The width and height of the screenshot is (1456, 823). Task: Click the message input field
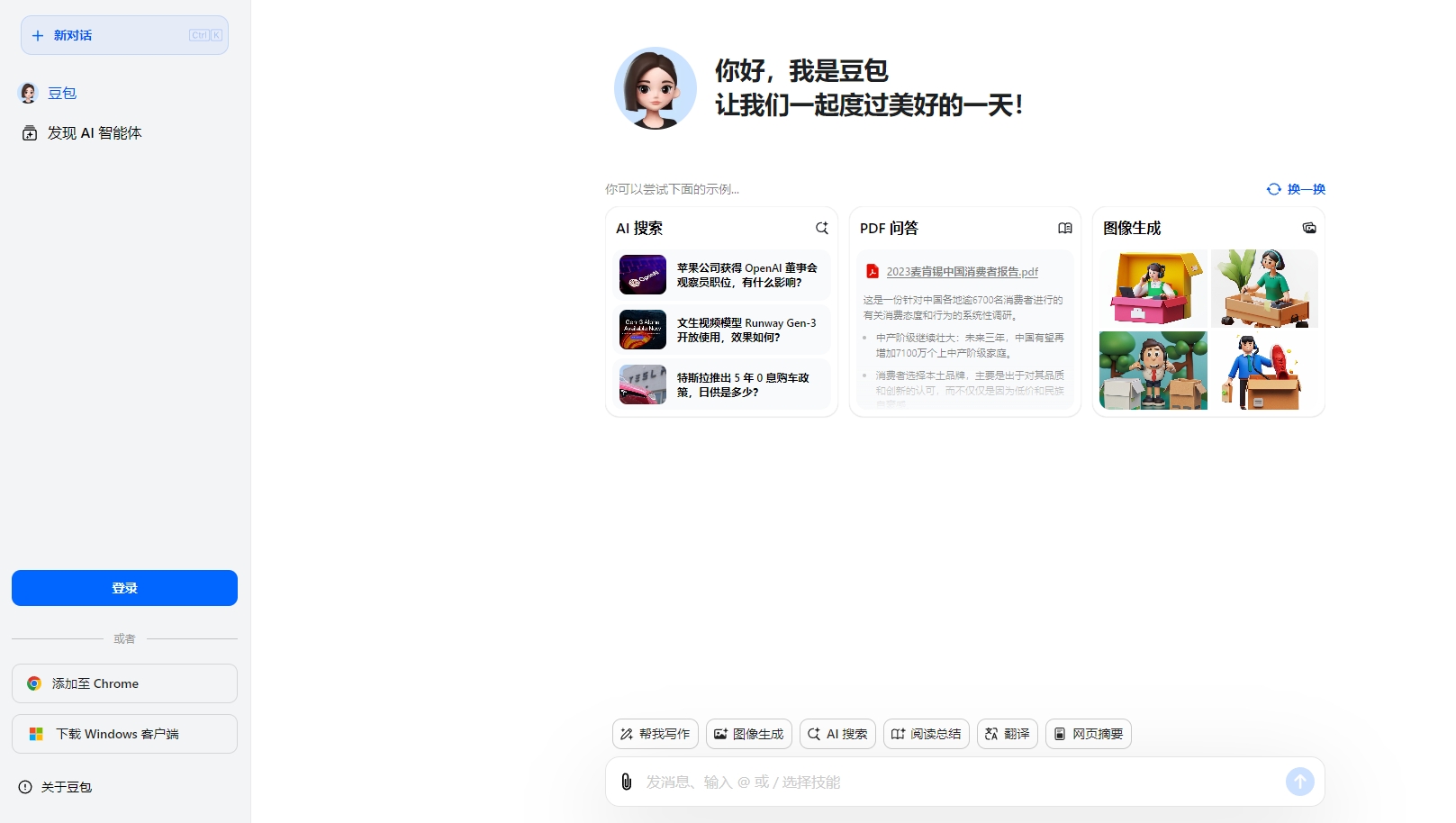click(900, 782)
